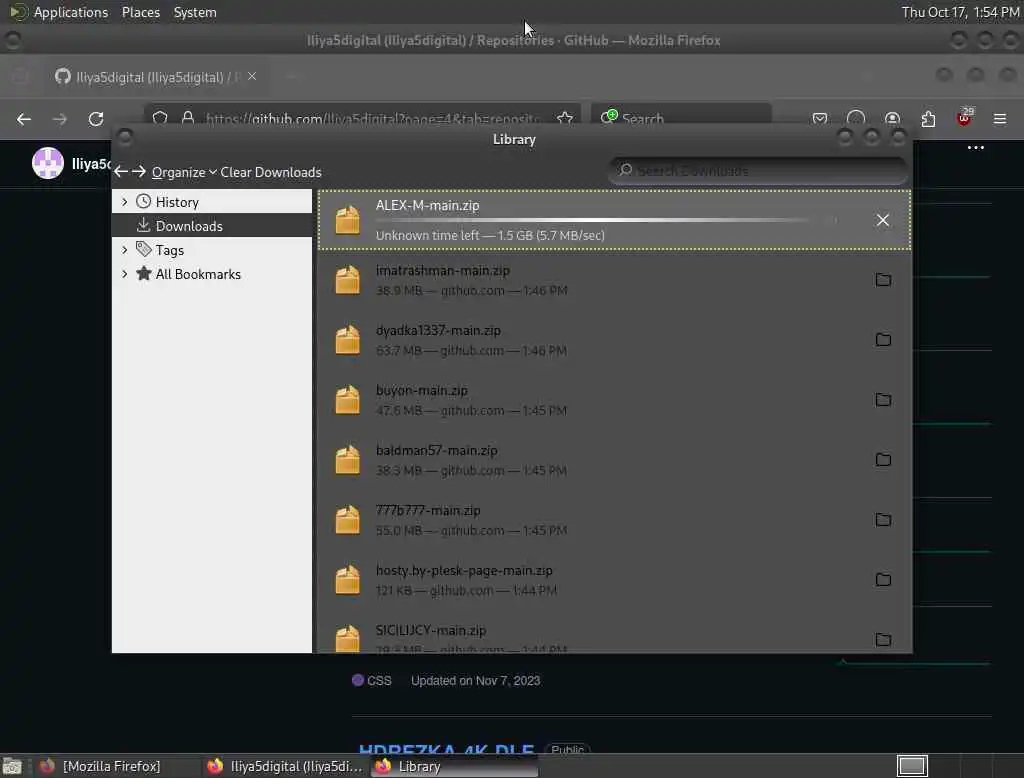Screen dimensions: 1024x778
Task: Open the GitHub page three-dots menu
Action: 976,148
